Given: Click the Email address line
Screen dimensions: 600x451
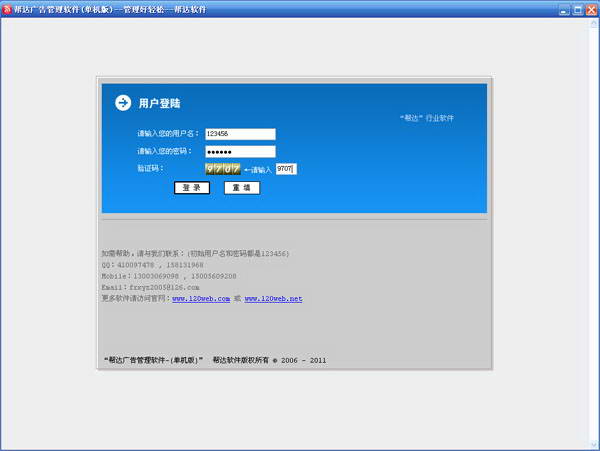Looking at the screenshot, I should coord(150,287).
